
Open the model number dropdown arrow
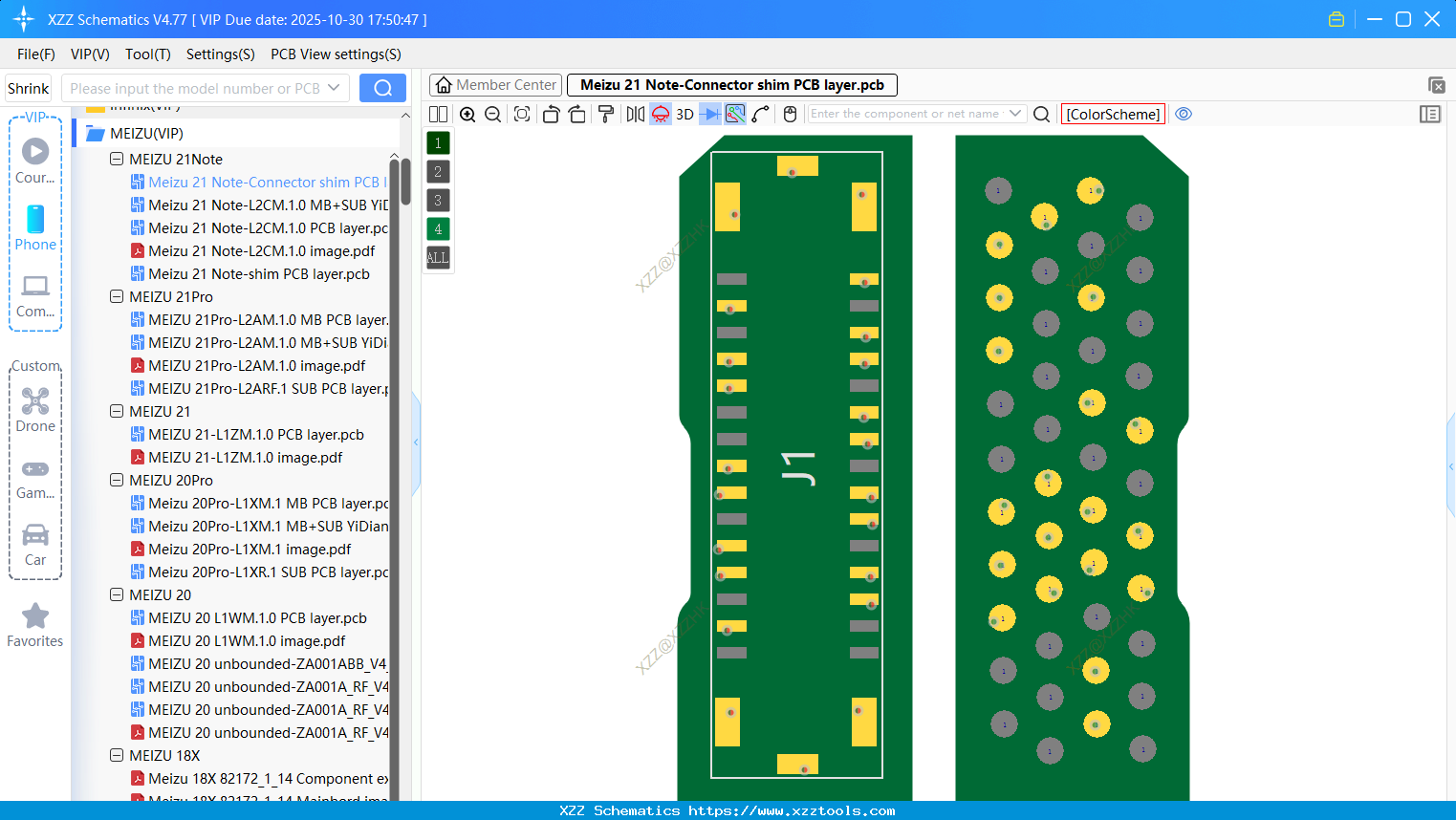coord(334,88)
